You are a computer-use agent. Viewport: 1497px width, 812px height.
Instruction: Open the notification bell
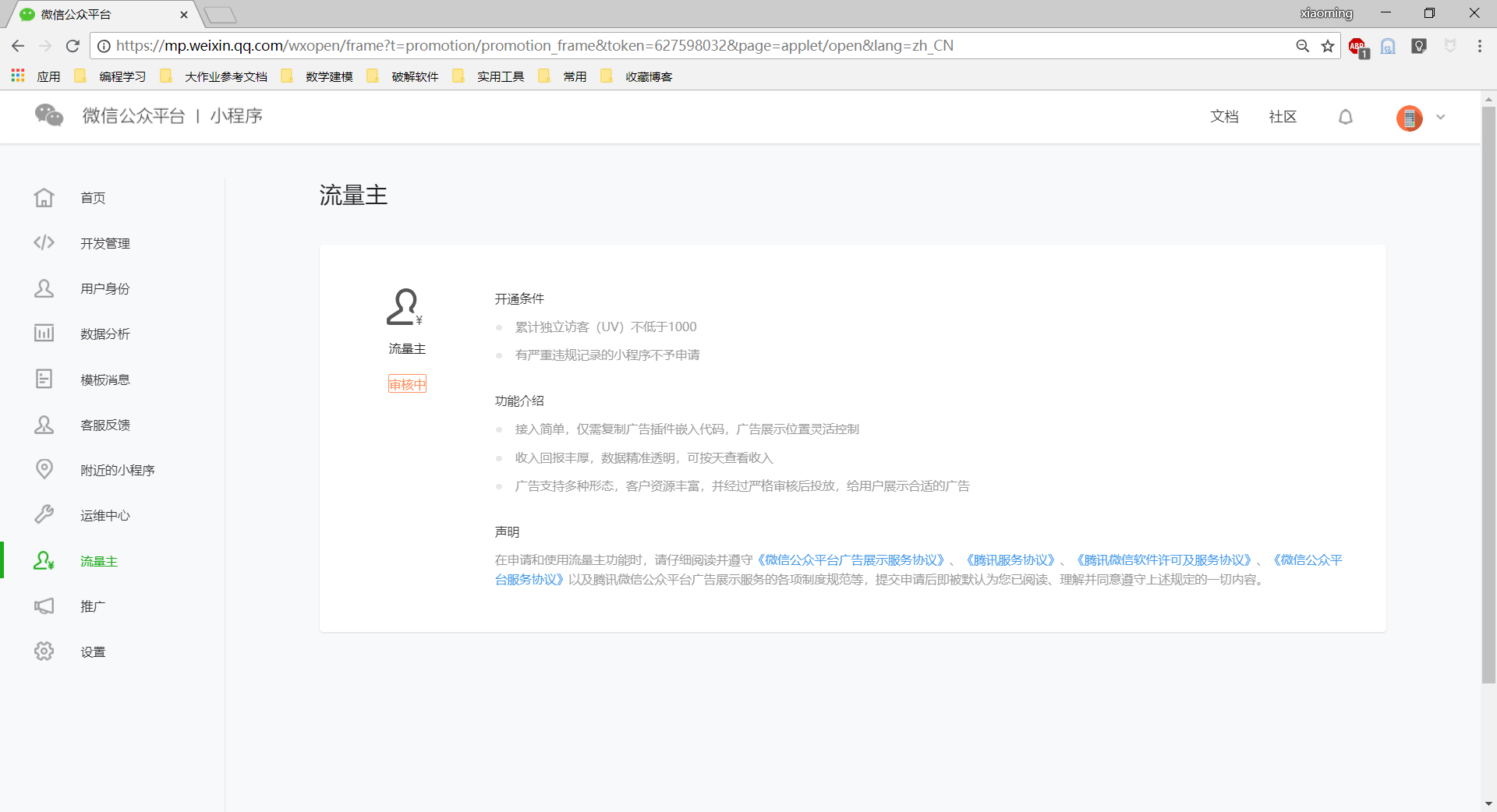pyautogui.click(x=1346, y=117)
